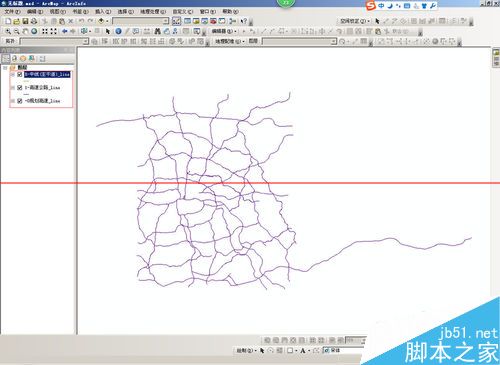
Task: Open the File (文件) menu
Action: click(x=12, y=11)
